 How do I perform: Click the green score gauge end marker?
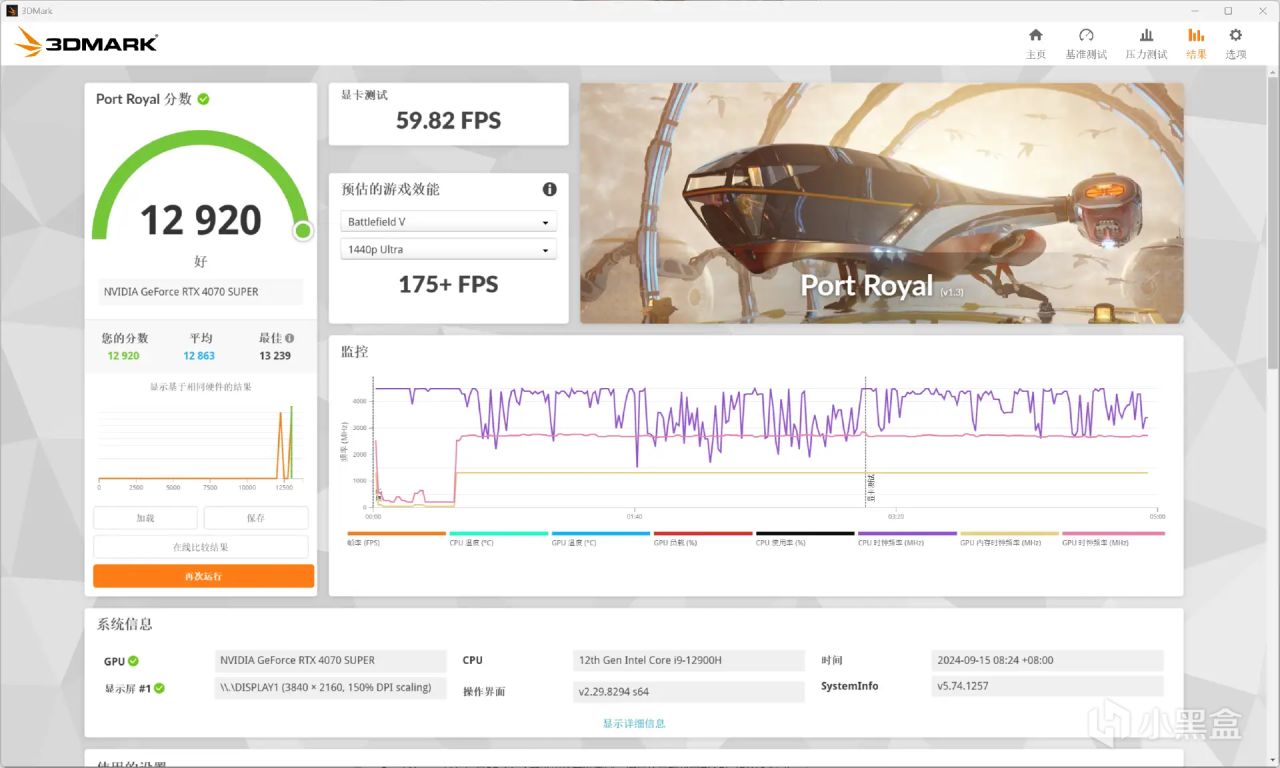pos(303,231)
